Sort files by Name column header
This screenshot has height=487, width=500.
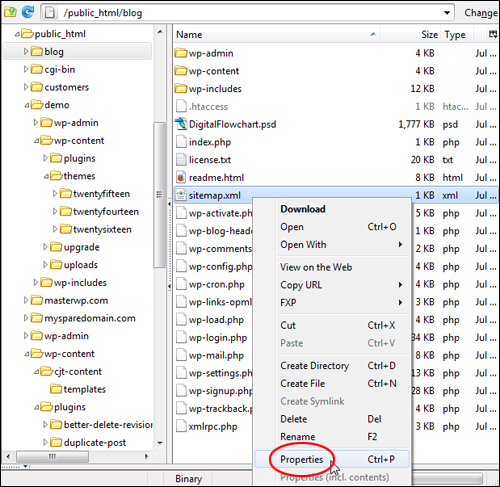point(276,34)
